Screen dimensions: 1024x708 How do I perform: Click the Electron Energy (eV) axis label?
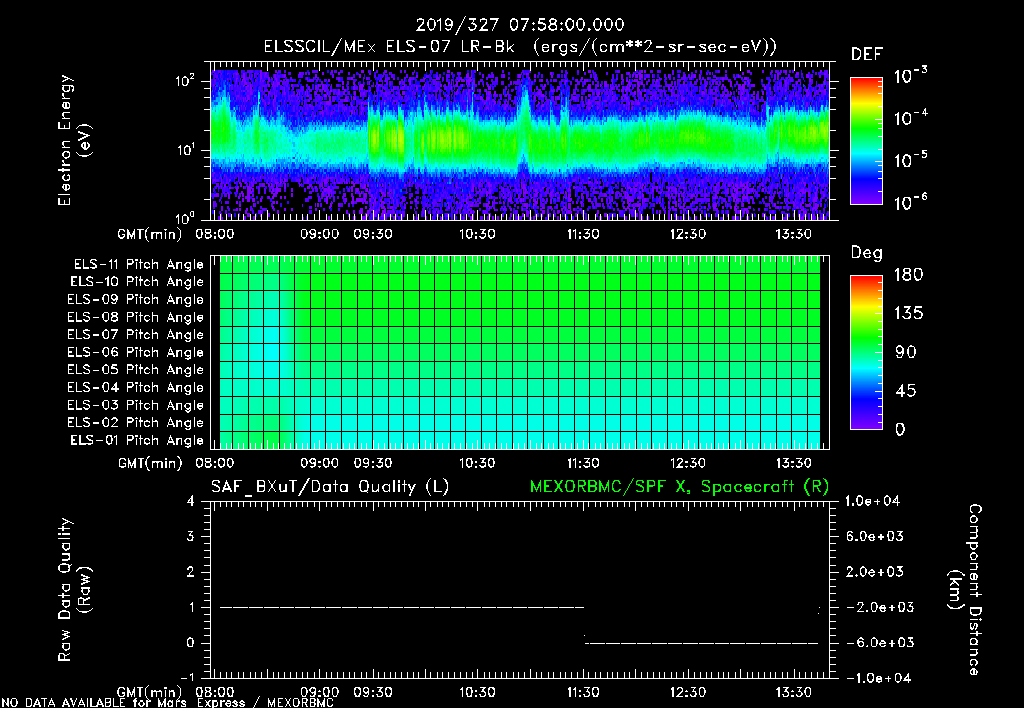coord(74,140)
